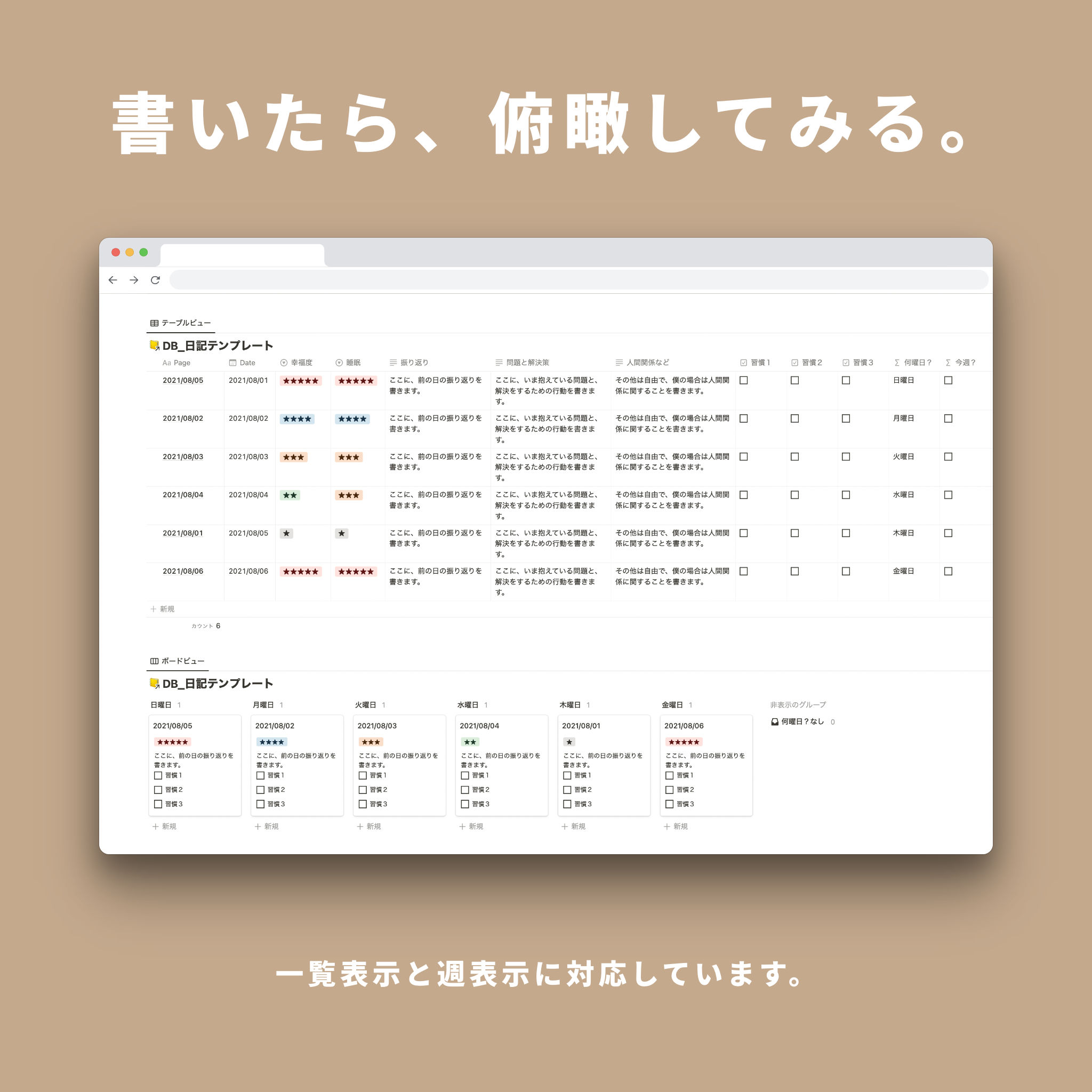Click 火曜日 cell in 何曜日？ column
The width and height of the screenshot is (1092, 1092).
tap(904, 457)
